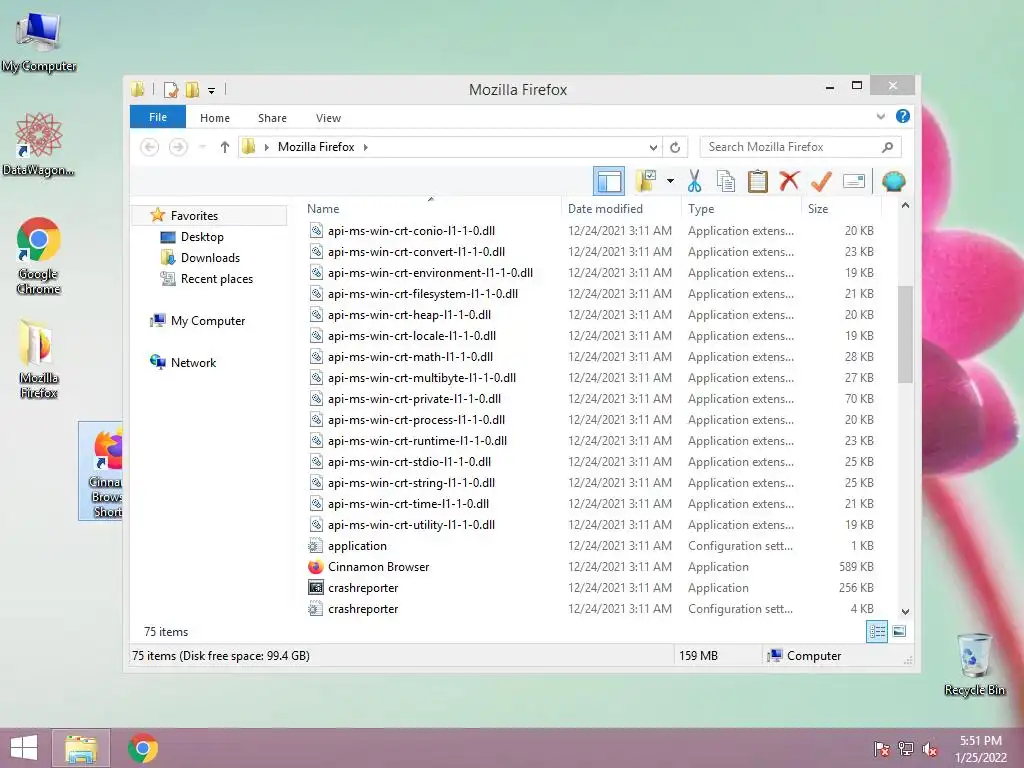Select the My Computer desktop icon
The image size is (1024, 768).
pos(39,42)
